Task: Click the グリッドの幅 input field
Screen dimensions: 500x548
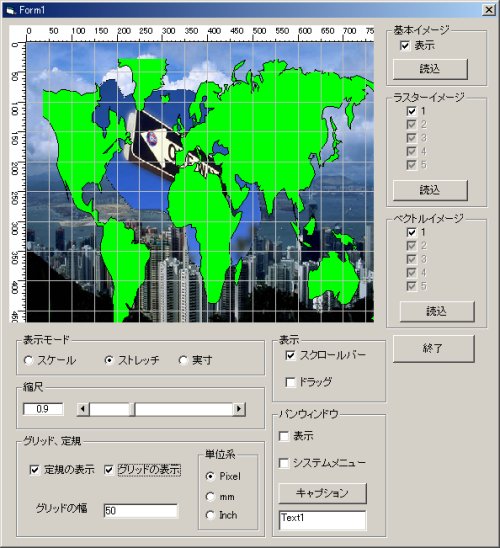Action: [x=141, y=511]
